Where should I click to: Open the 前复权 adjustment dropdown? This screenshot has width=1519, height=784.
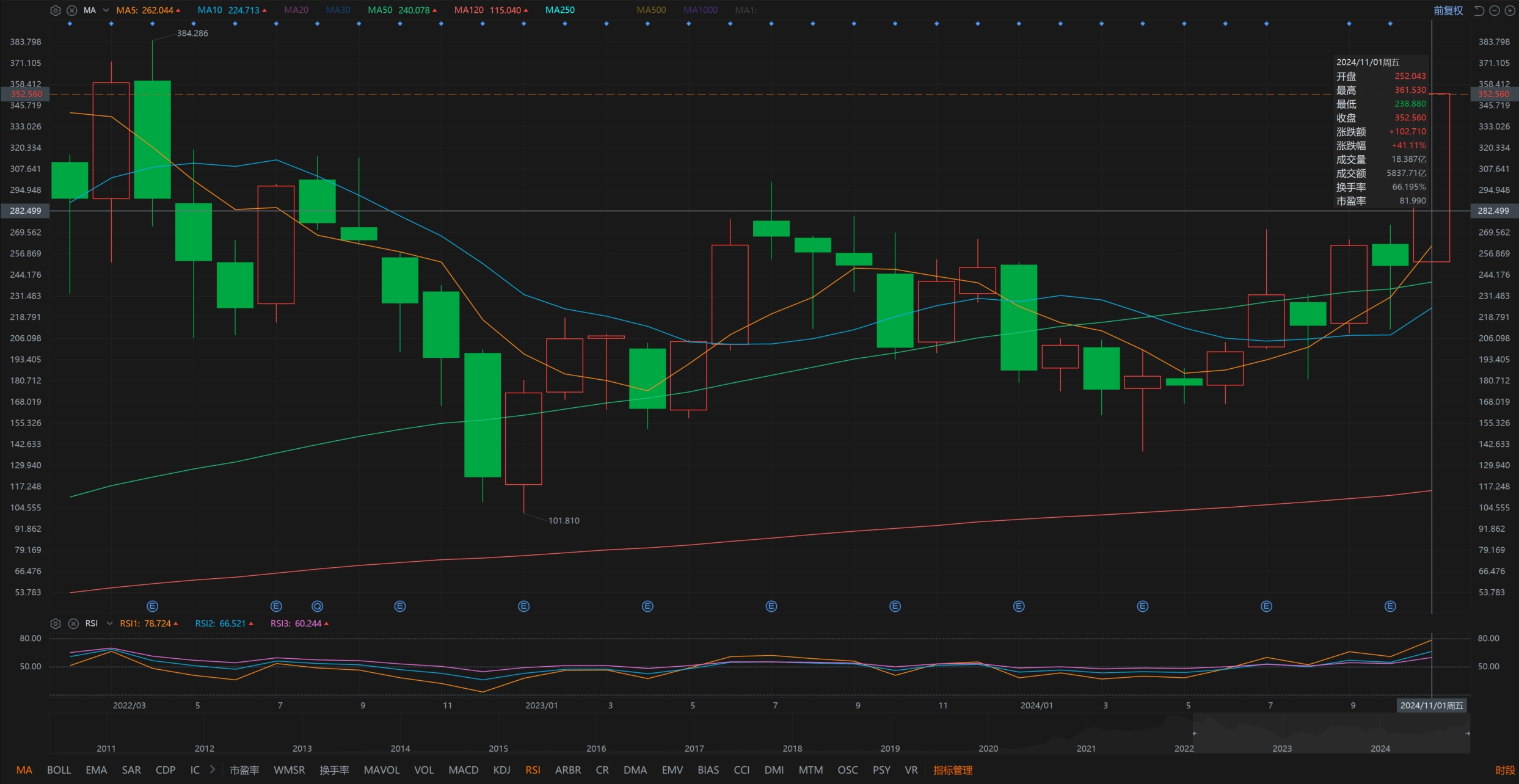point(1448,10)
